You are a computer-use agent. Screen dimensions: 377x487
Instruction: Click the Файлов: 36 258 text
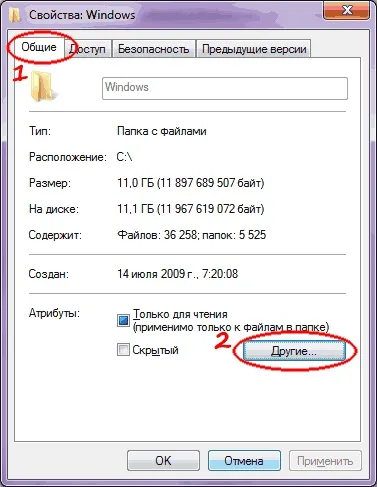tap(157, 235)
